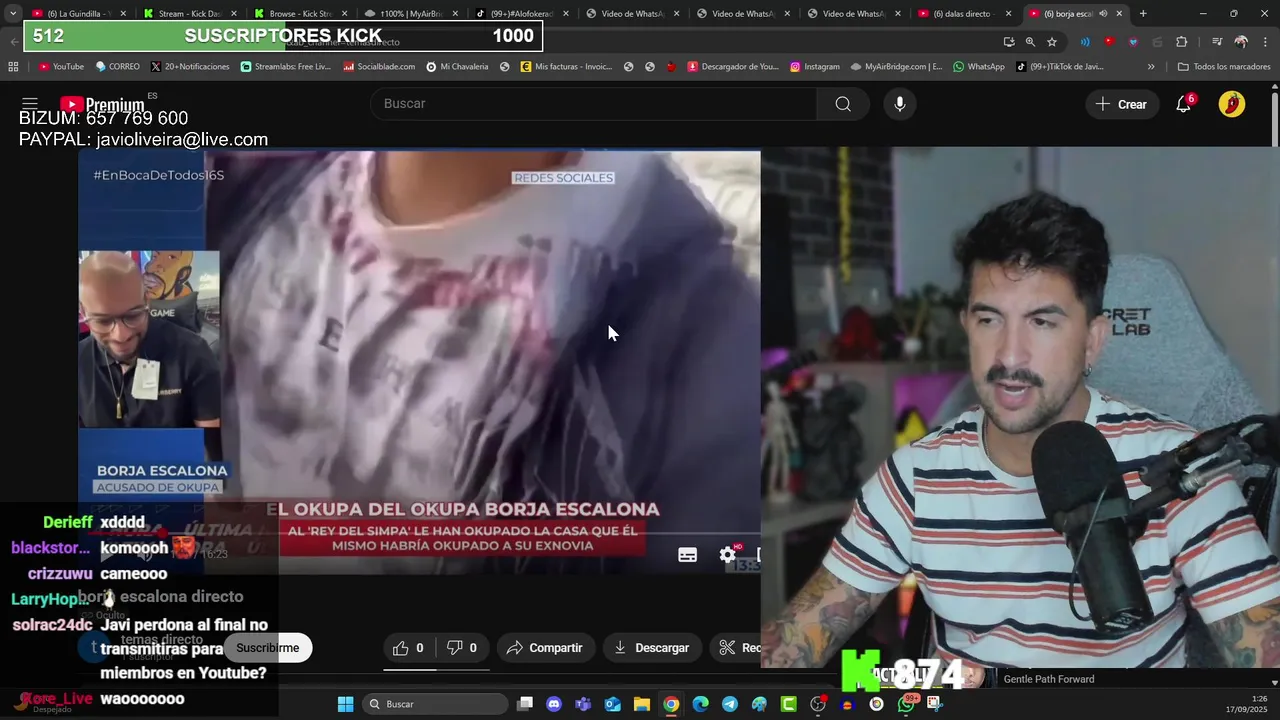Click the Crear button
The width and height of the screenshot is (1280, 720).
click(1121, 104)
